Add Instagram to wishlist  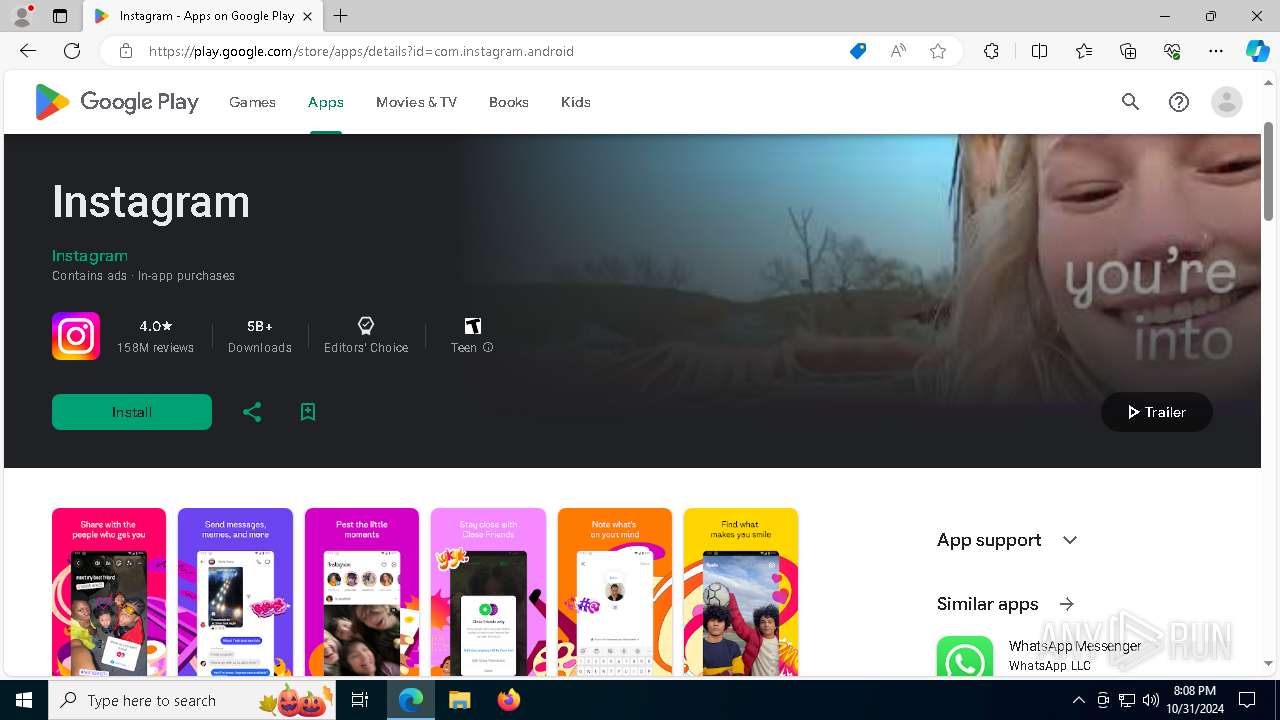pyautogui.click(x=308, y=412)
